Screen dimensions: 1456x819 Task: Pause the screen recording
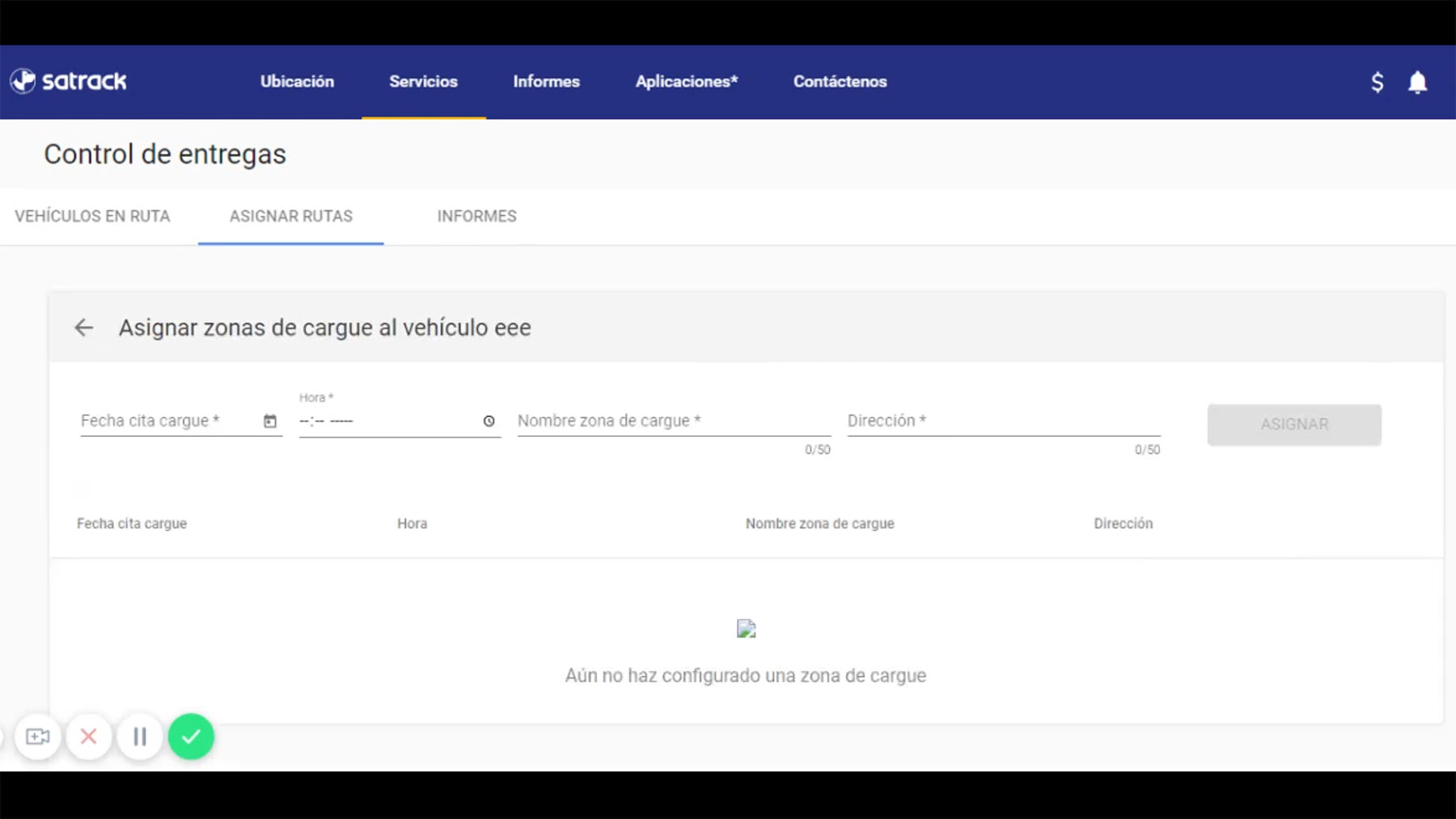[140, 736]
